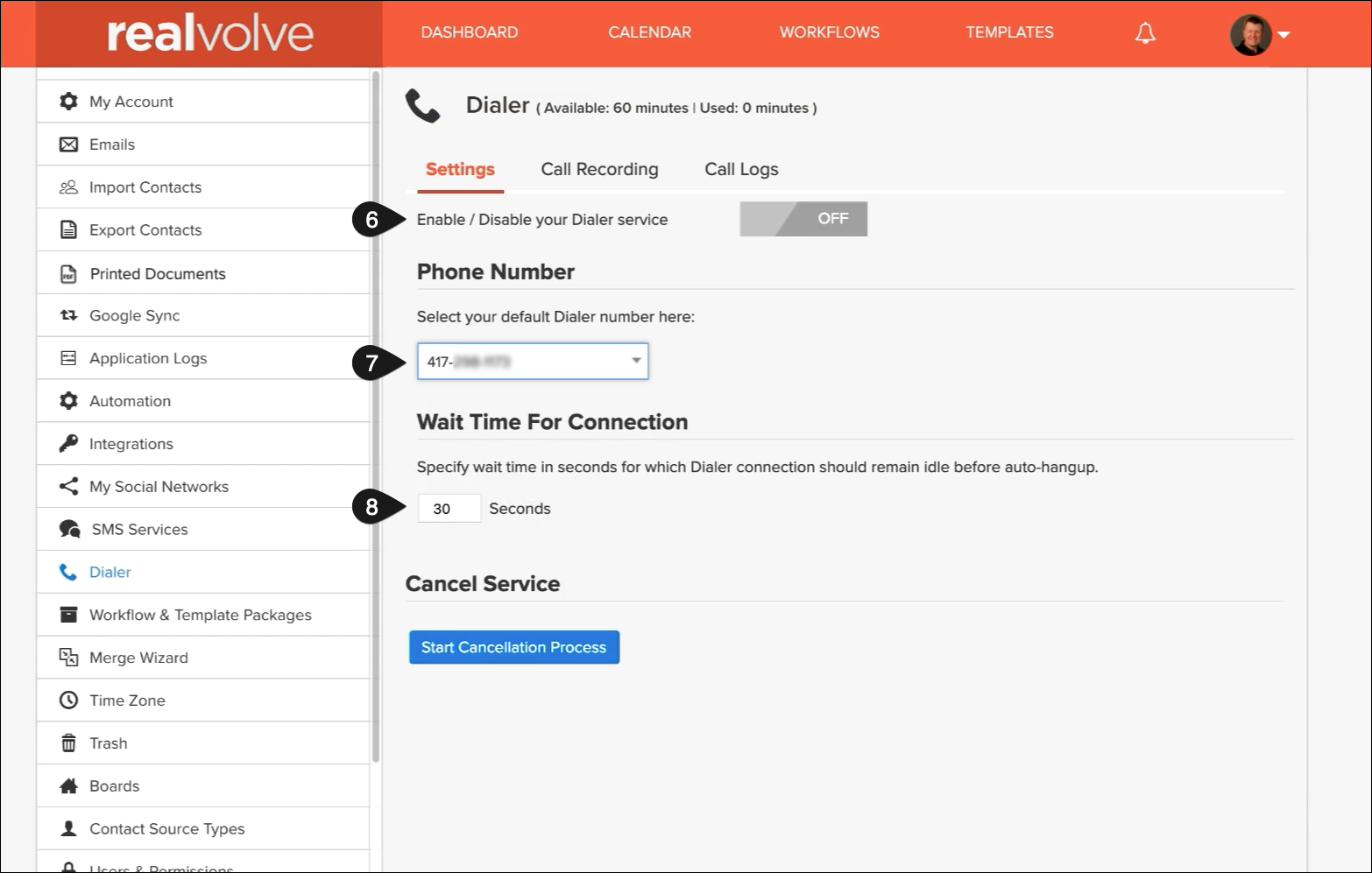Viewport: 1372px width, 873px height.
Task: Click the Google Sync arrows icon
Action: (68, 315)
